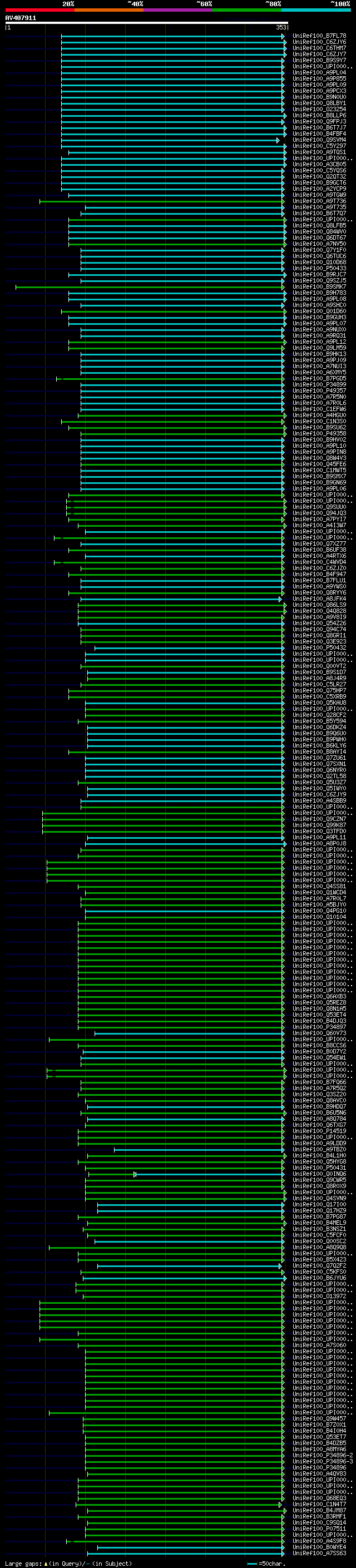Click the purple ~60% legend segment
Image resolution: width=356 pixels, height=1568 pixels.
(x=177, y=10)
